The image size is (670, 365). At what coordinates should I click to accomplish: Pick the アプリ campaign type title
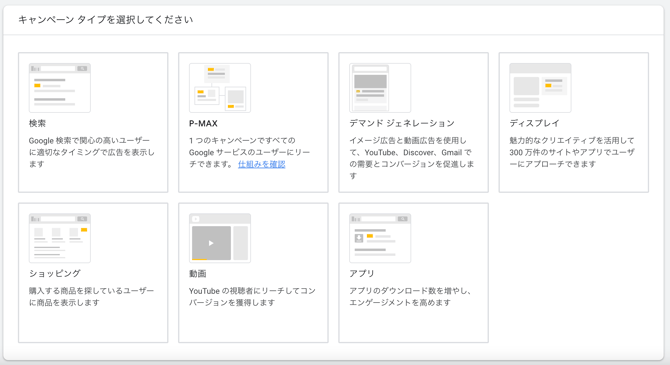(x=361, y=274)
